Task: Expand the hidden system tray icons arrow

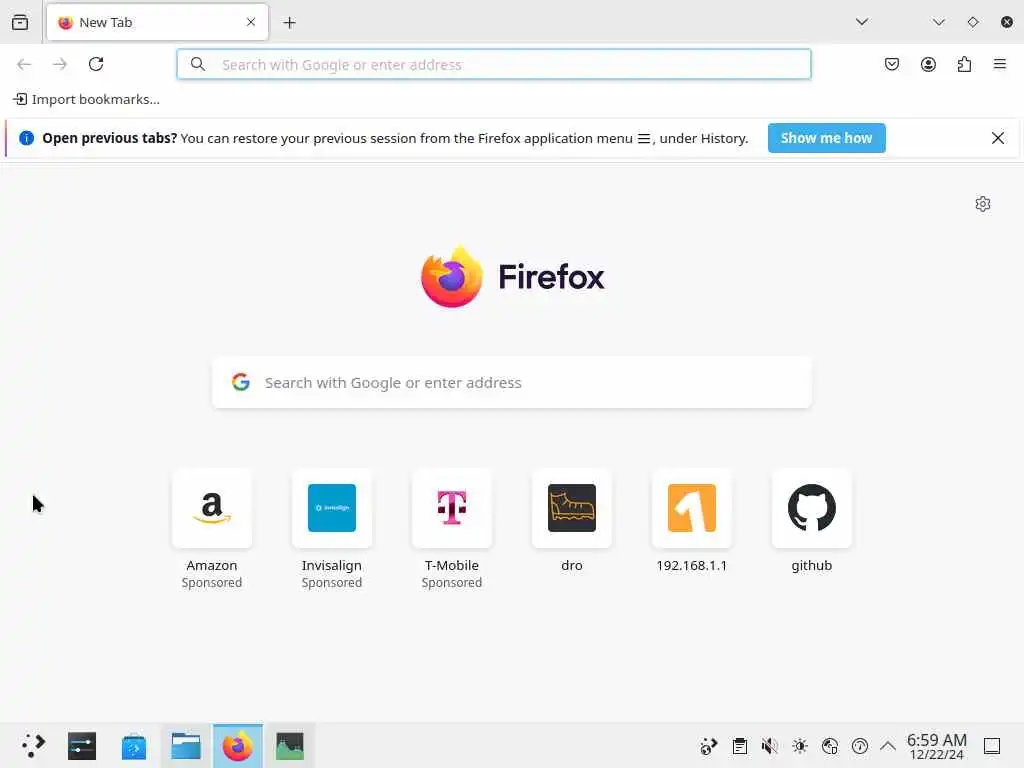Action: point(888,746)
